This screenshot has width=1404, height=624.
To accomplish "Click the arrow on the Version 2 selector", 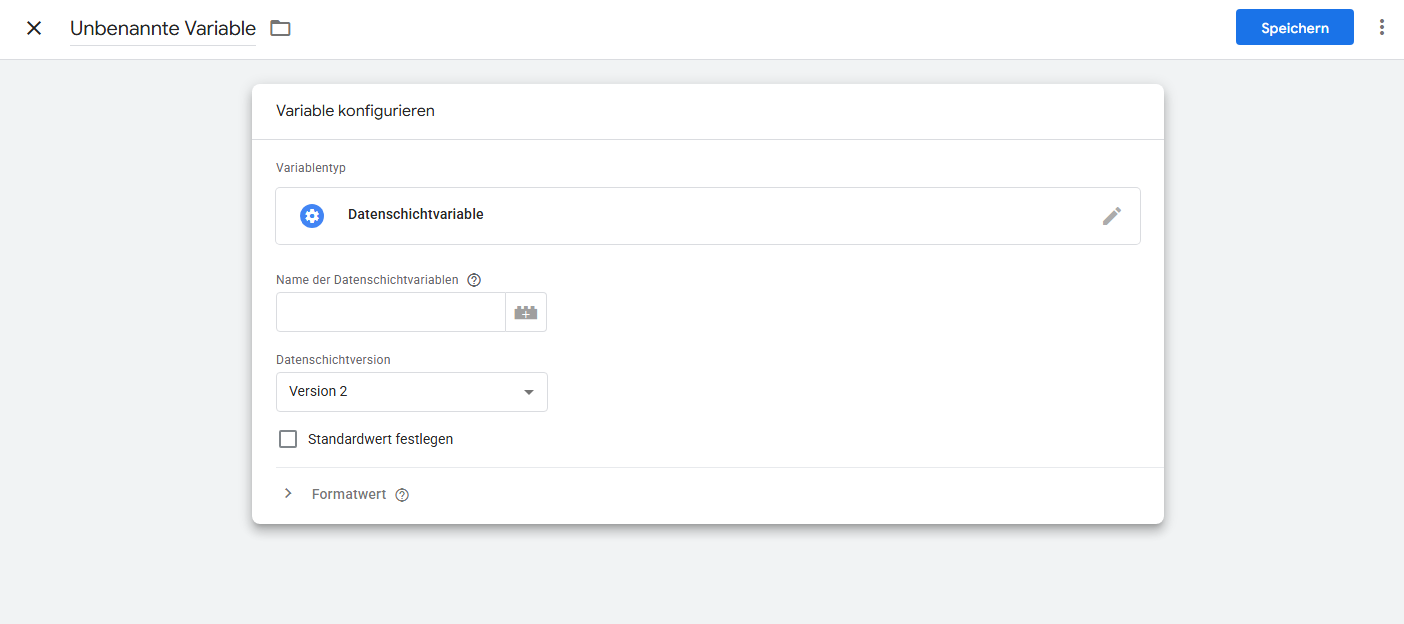I will point(529,392).
